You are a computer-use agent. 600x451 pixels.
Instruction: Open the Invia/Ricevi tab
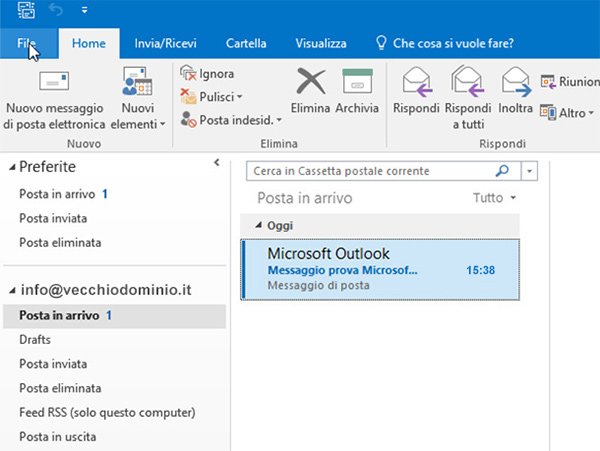pyautogui.click(x=165, y=43)
